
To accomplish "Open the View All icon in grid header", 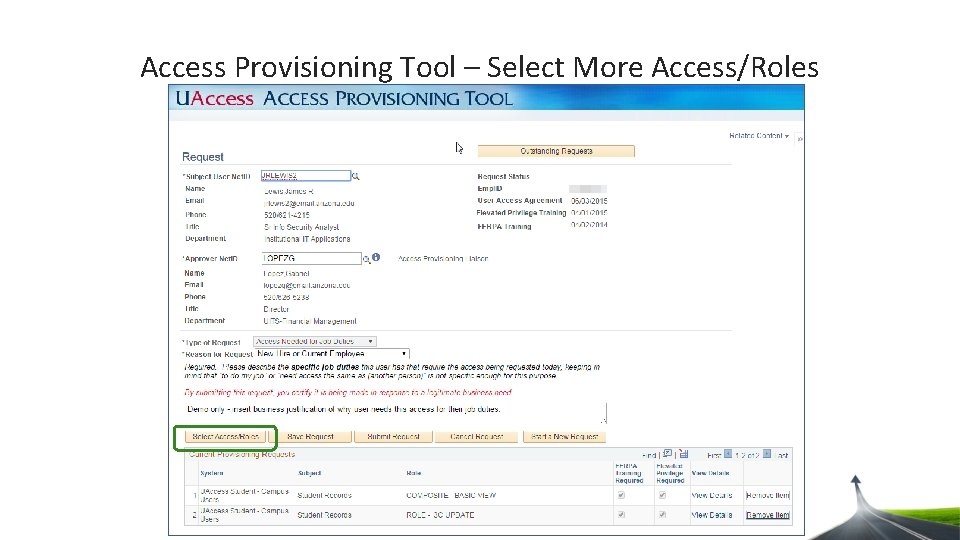I will pyautogui.click(x=667, y=454).
